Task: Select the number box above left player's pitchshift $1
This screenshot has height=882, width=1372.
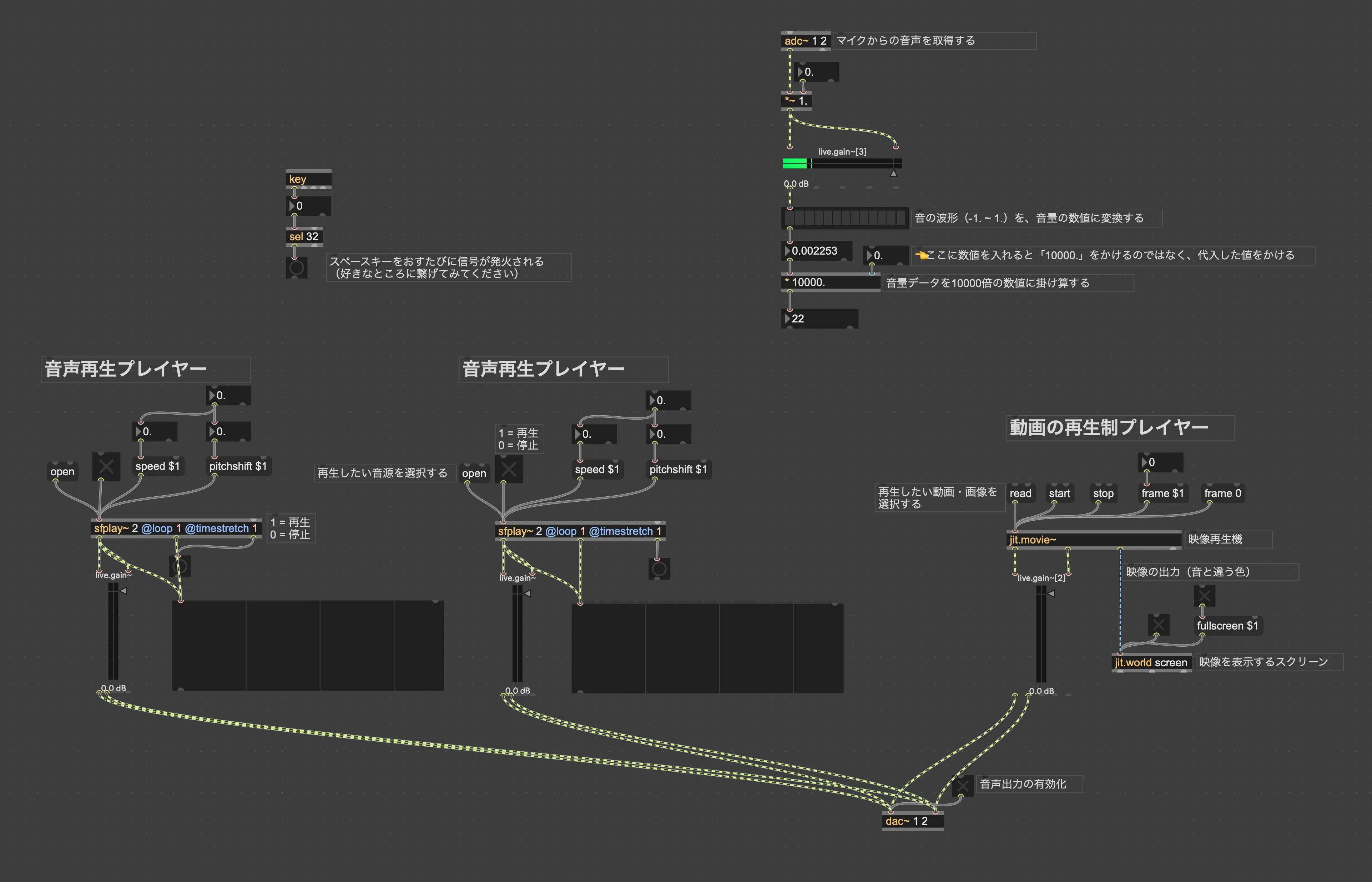Action: [x=228, y=432]
